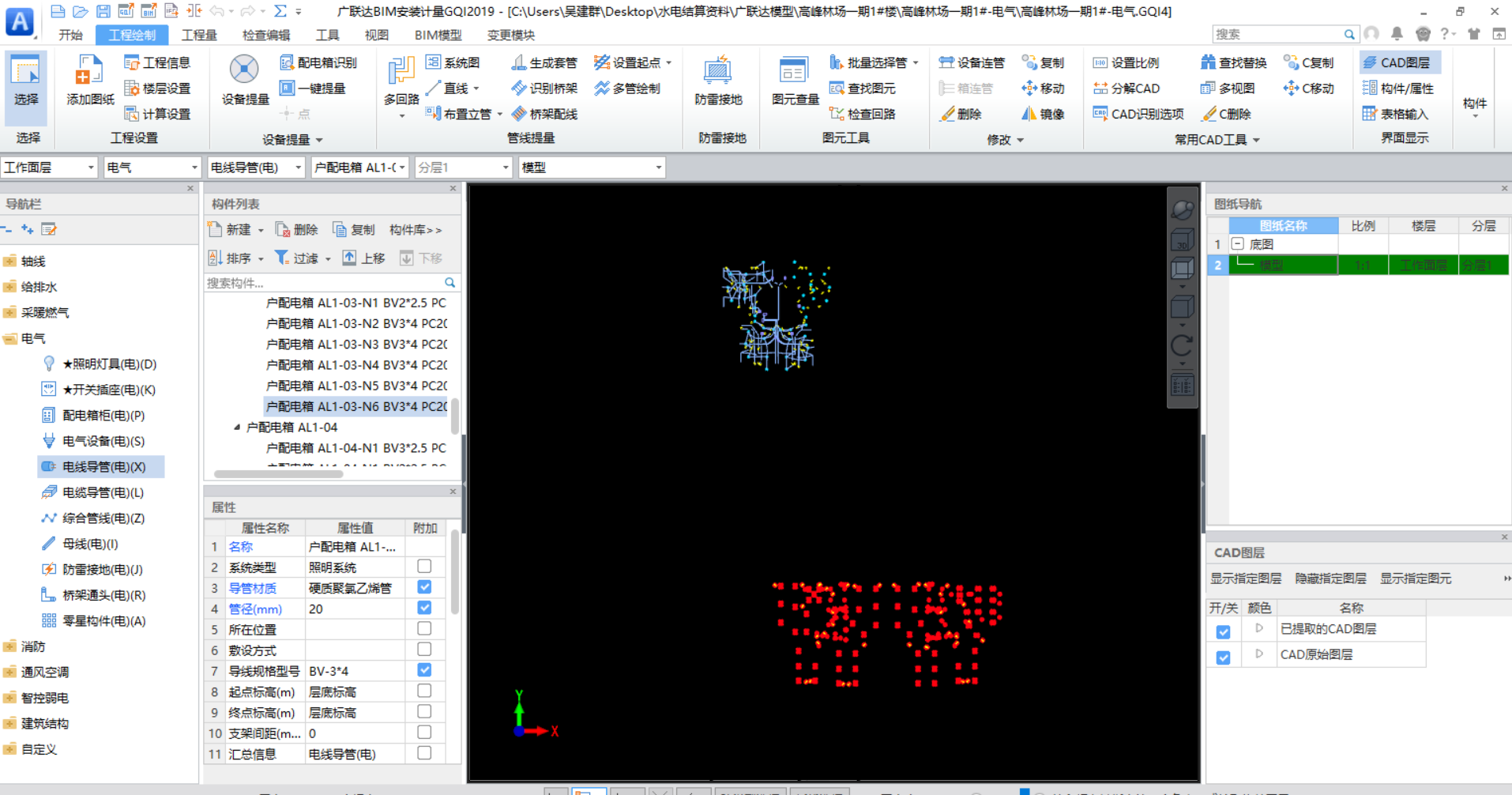Open the 开始 ribbon tab

71,35
